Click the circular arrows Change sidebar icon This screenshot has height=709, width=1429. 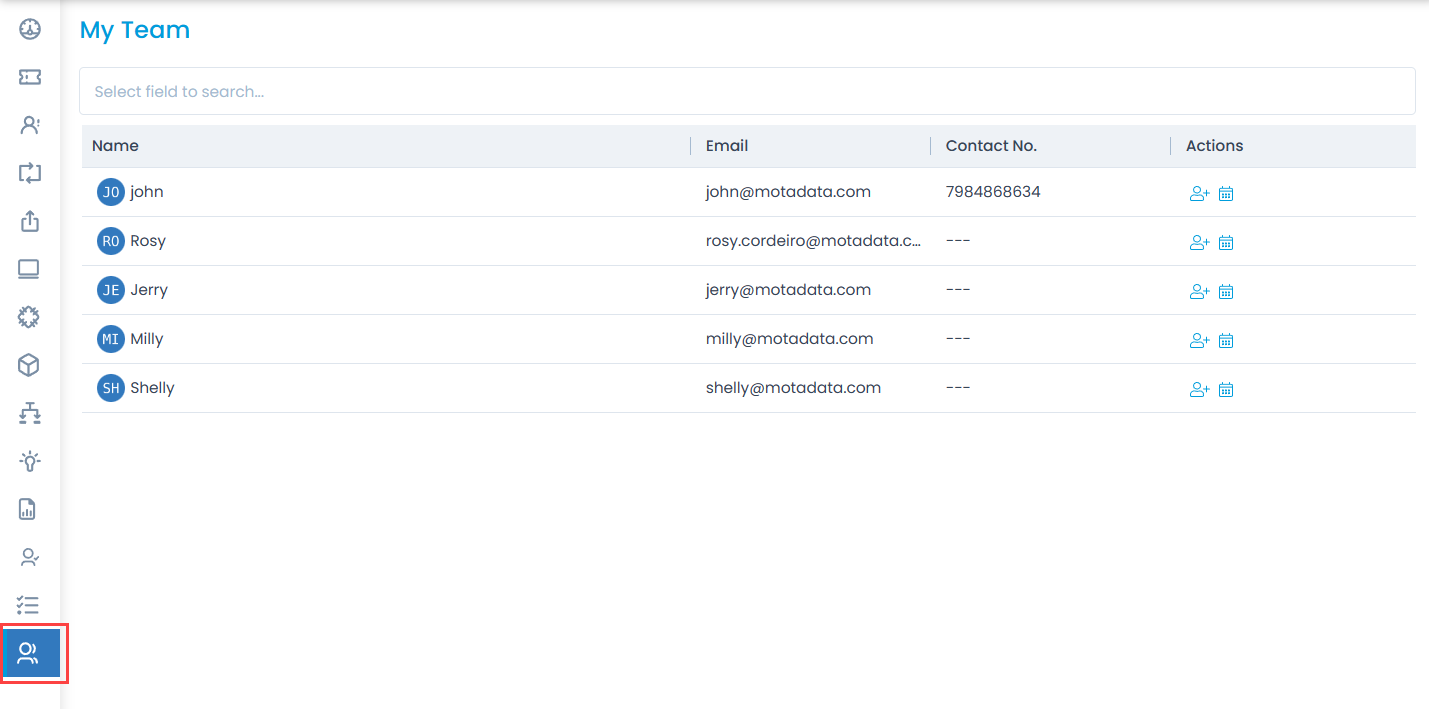click(x=30, y=173)
